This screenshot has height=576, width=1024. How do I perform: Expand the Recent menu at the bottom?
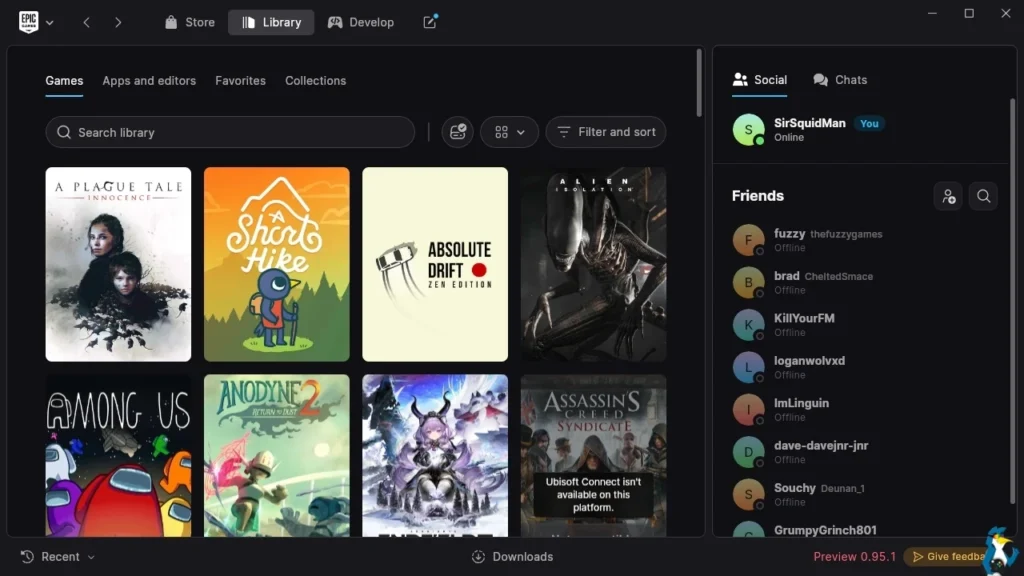click(x=57, y=556)
